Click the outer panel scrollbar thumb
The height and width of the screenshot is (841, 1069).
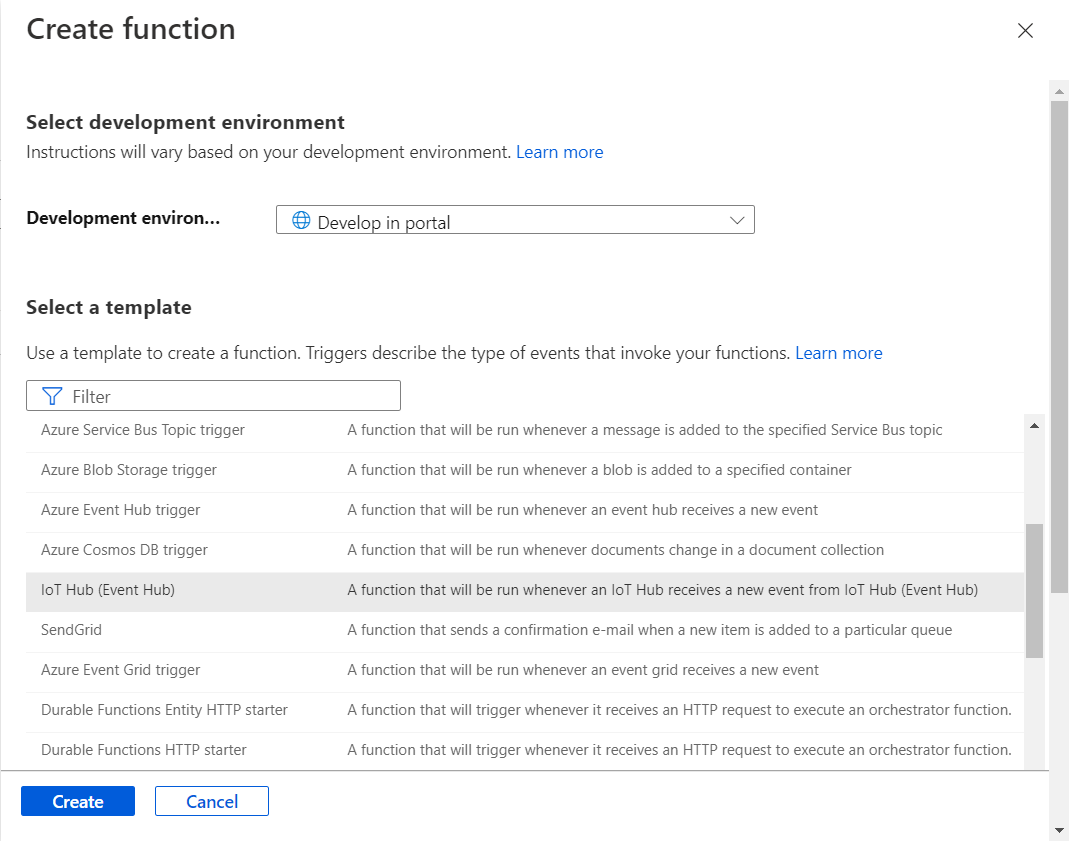(1059, 346)
